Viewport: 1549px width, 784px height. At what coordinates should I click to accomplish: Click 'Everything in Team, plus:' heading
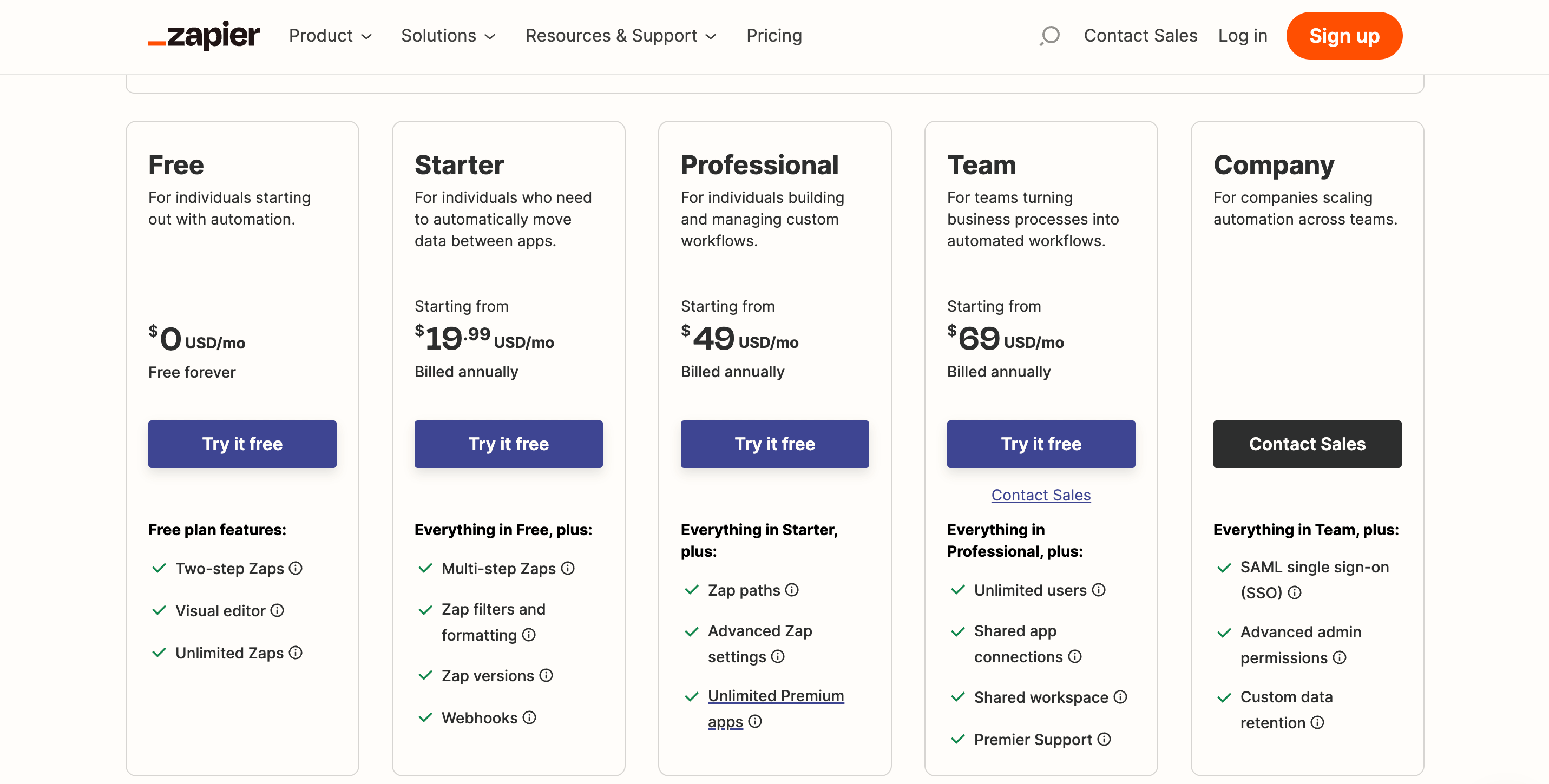point(1306,530)
